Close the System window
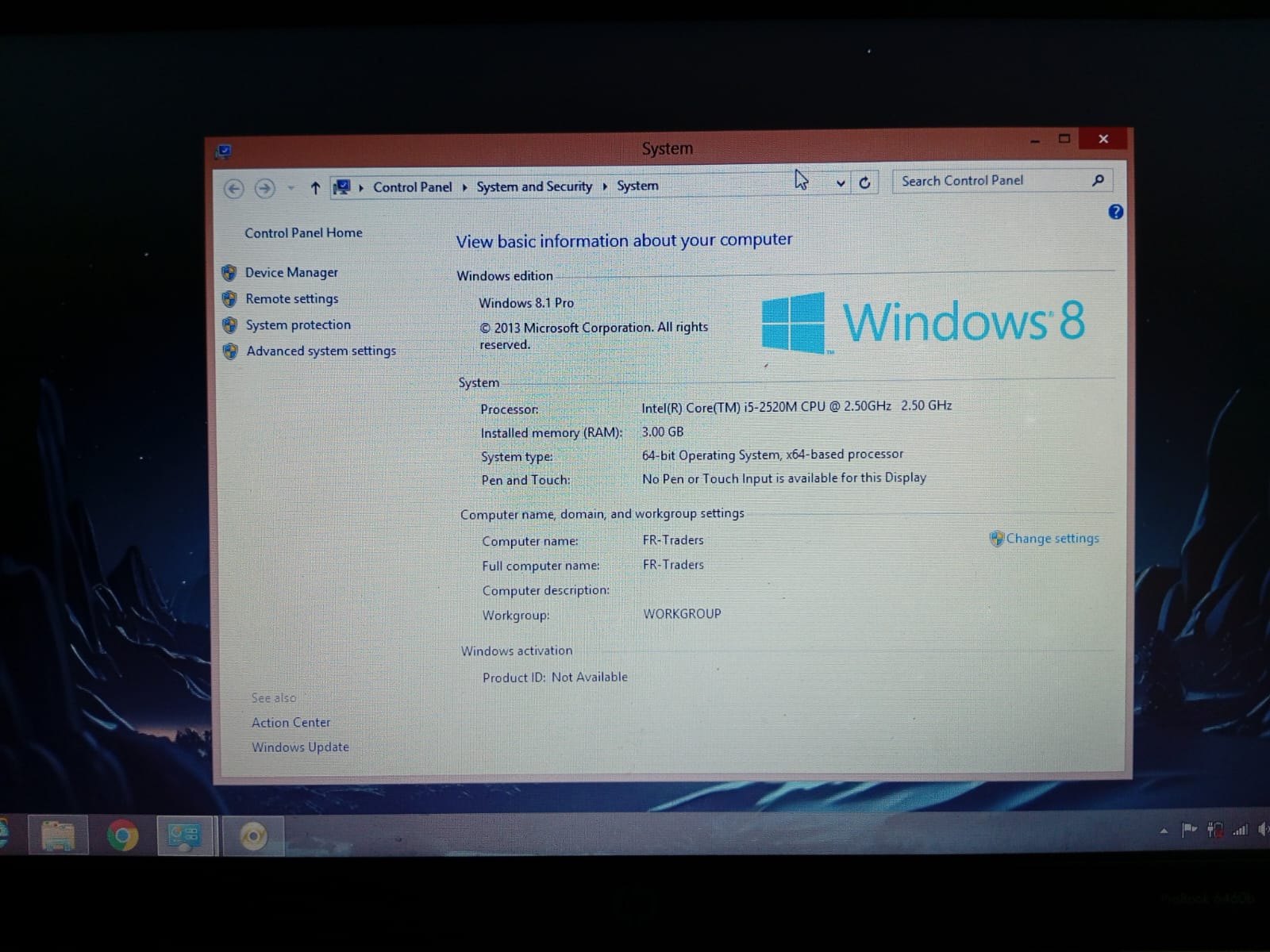Image resolution: width=1270 pixels, height=952 pixels. point(1103,139)
